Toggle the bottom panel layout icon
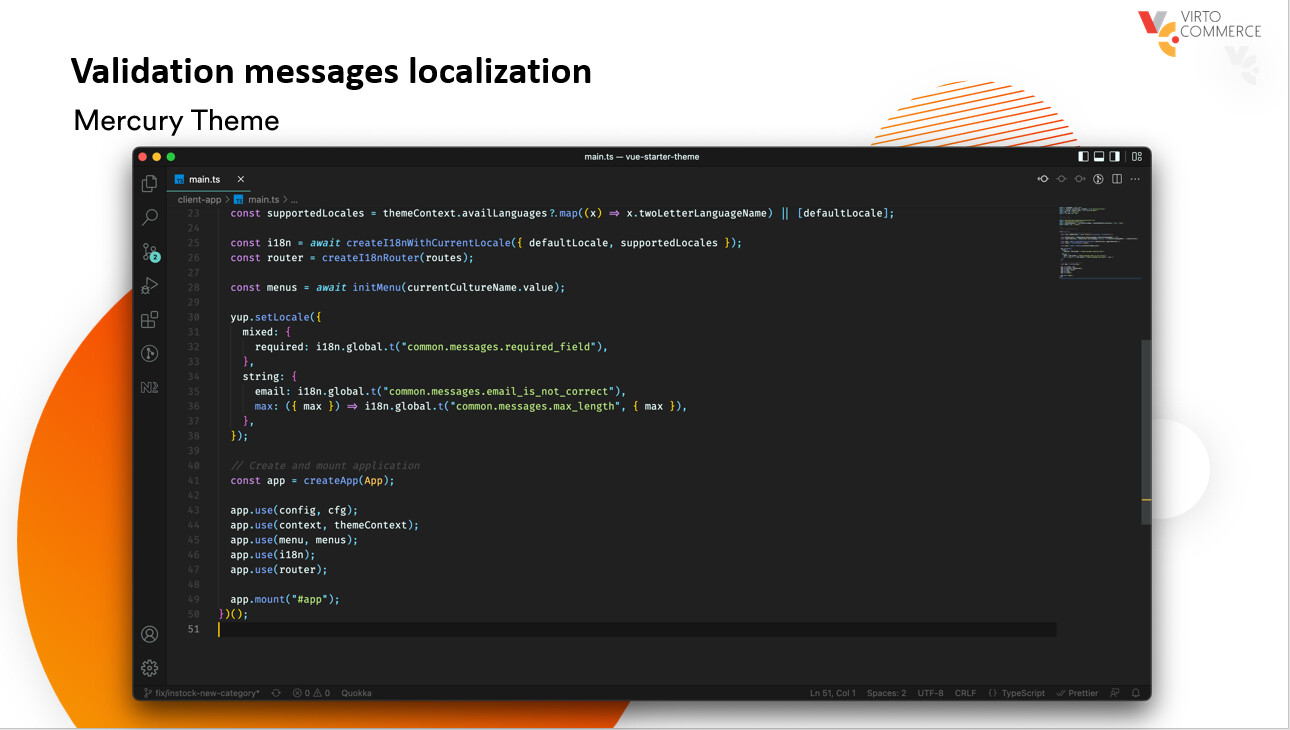This screenshot has width=1290, height=730. 1099,157
